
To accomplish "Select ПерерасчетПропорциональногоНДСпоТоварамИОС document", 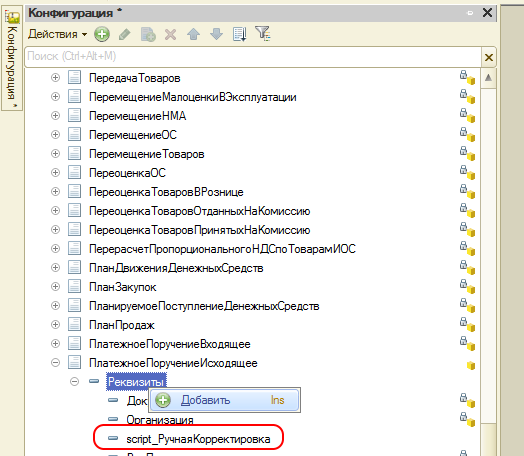I will (x=222, y=250).
